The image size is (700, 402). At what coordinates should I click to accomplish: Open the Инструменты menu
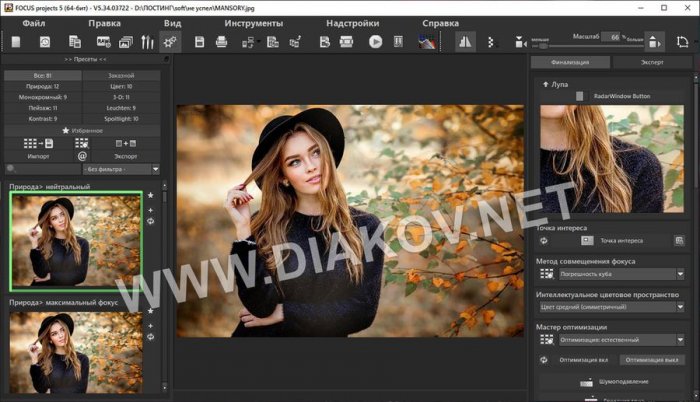click(253, 21)
